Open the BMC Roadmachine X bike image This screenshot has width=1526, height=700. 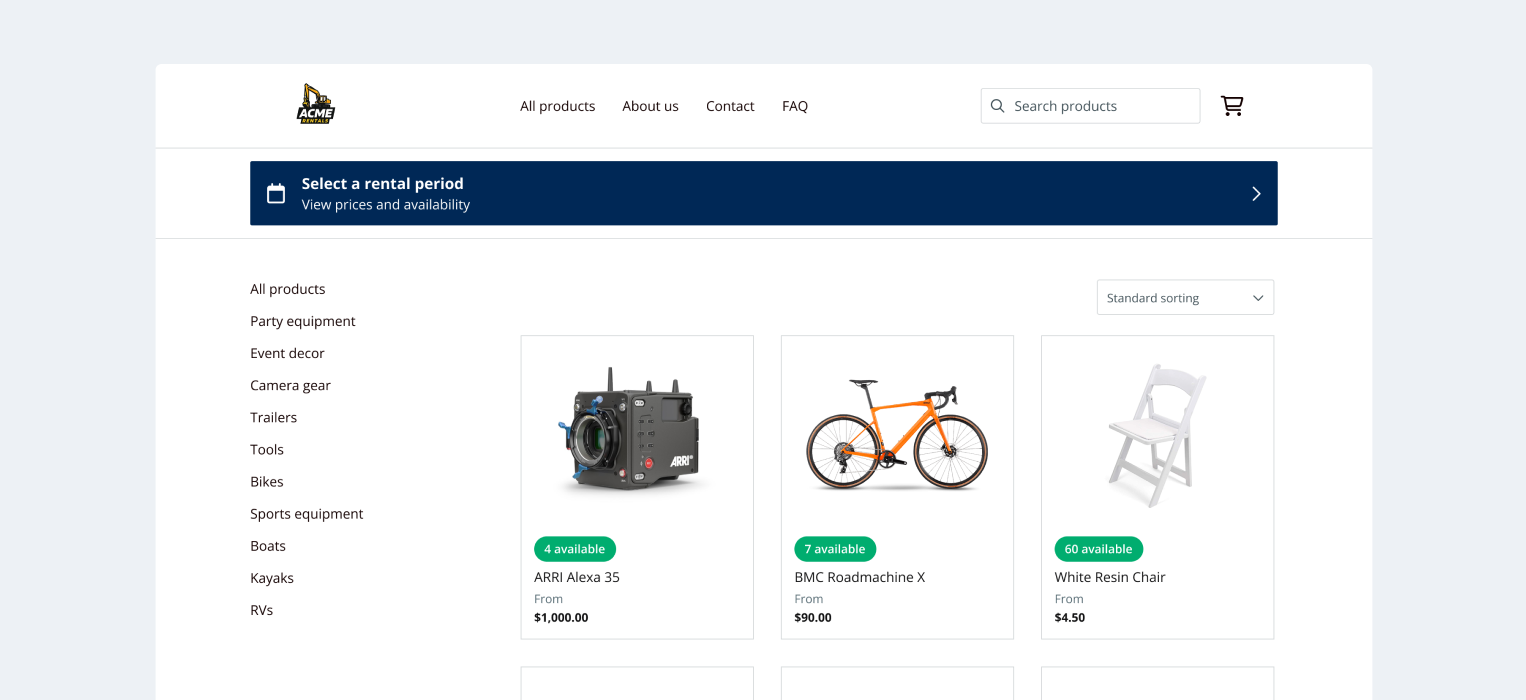click(x=897, y=434)
